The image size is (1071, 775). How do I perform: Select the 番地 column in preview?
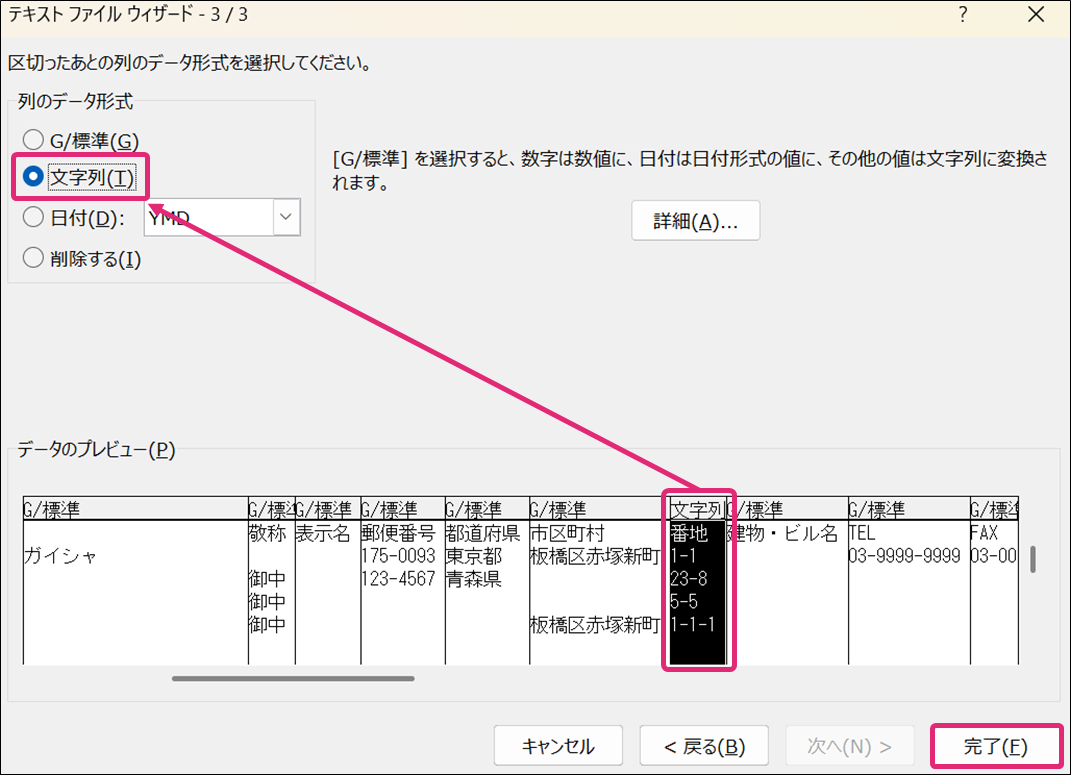click(x=696, y=580)
